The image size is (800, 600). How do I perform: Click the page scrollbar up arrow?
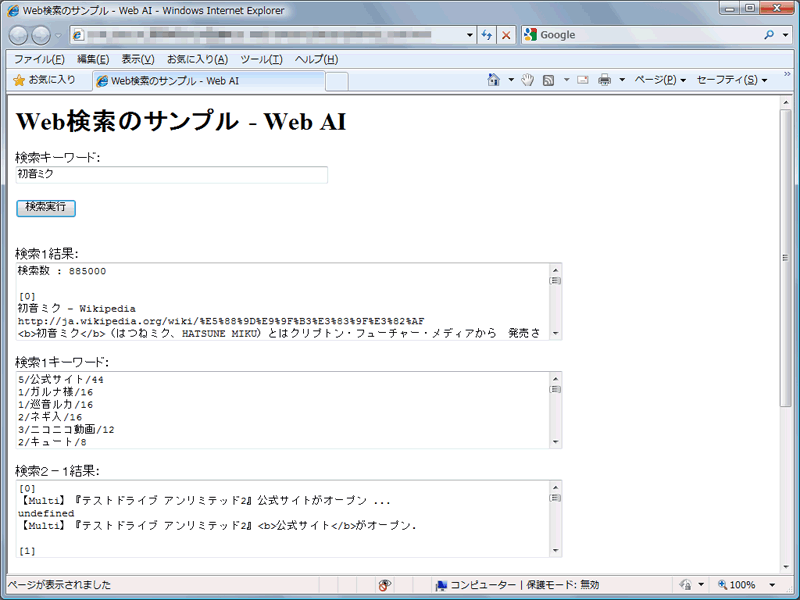pyautogui.click(x=786, y=102)
